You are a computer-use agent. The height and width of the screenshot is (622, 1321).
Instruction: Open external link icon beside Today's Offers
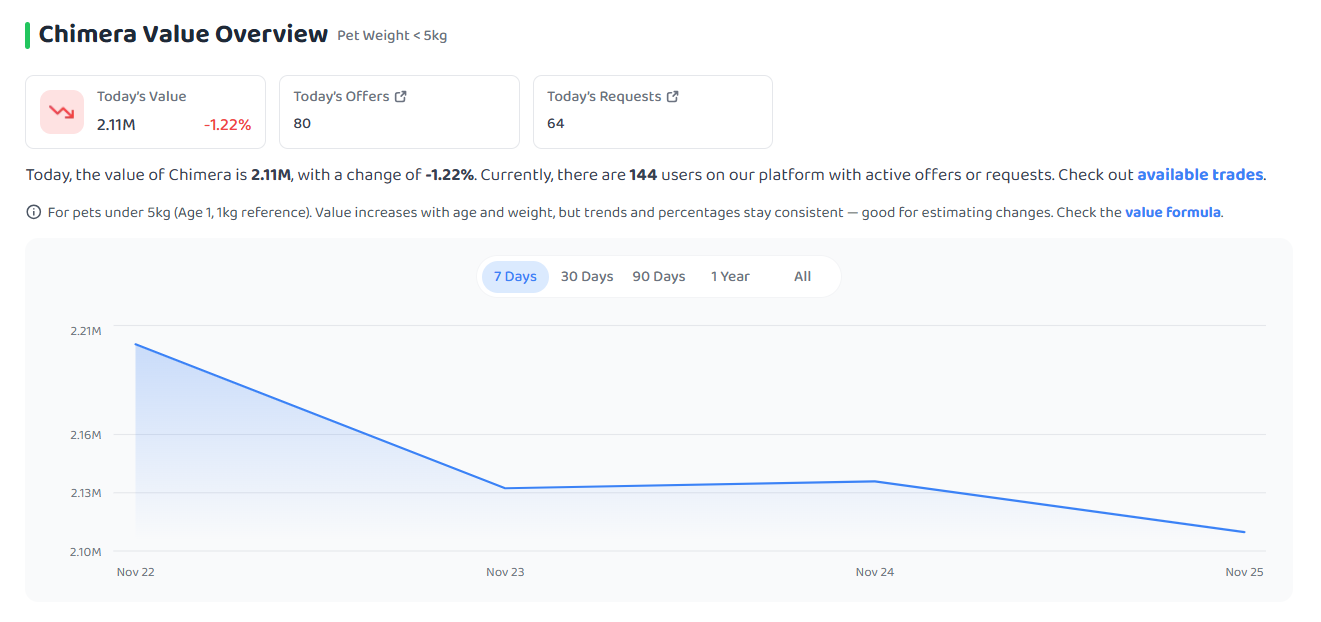click(401, 97)
